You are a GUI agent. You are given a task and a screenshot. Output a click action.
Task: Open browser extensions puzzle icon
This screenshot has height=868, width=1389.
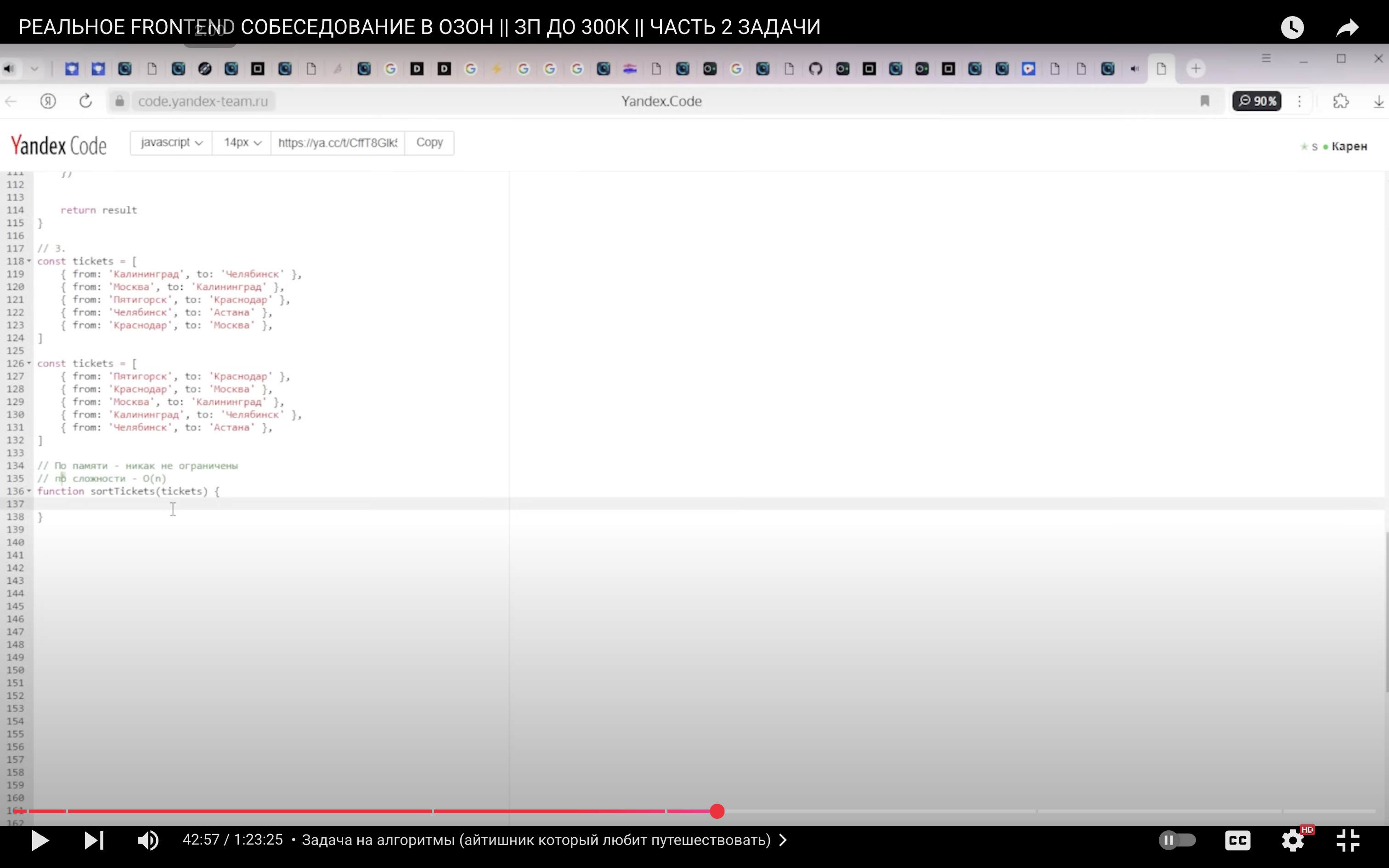[1341, 101]
